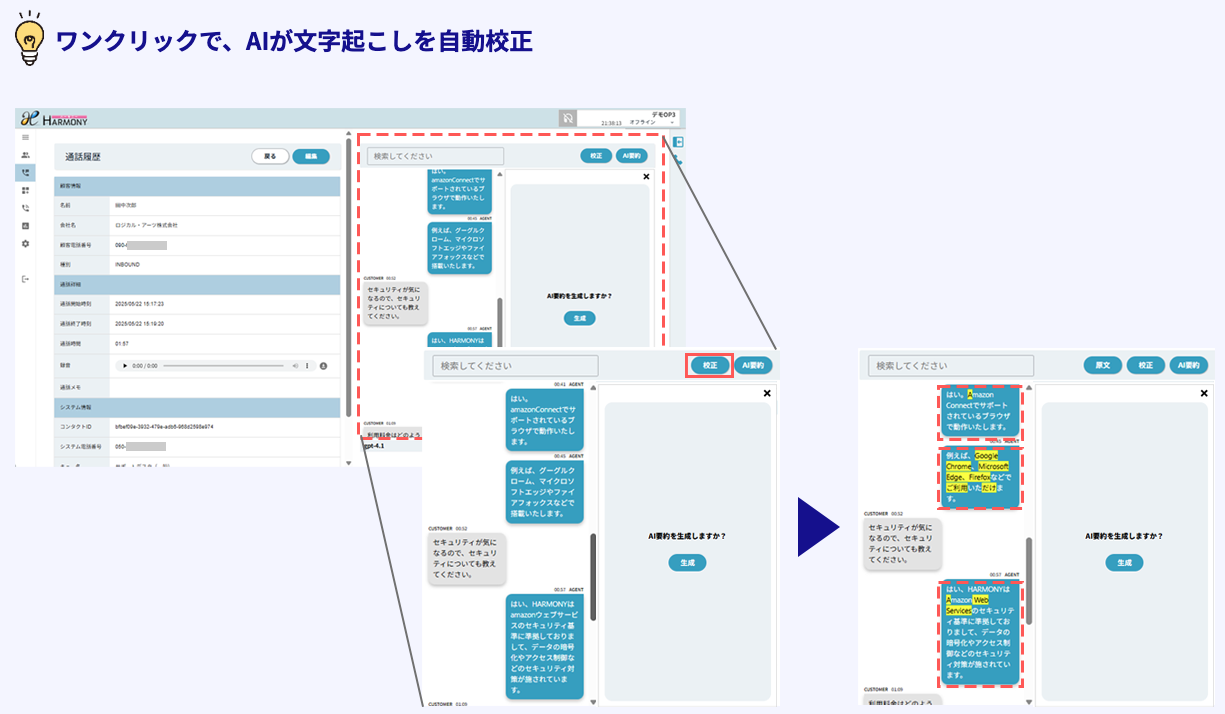Open the contacts people icon in sidebar
The image size is (1225, 714).
25,155
